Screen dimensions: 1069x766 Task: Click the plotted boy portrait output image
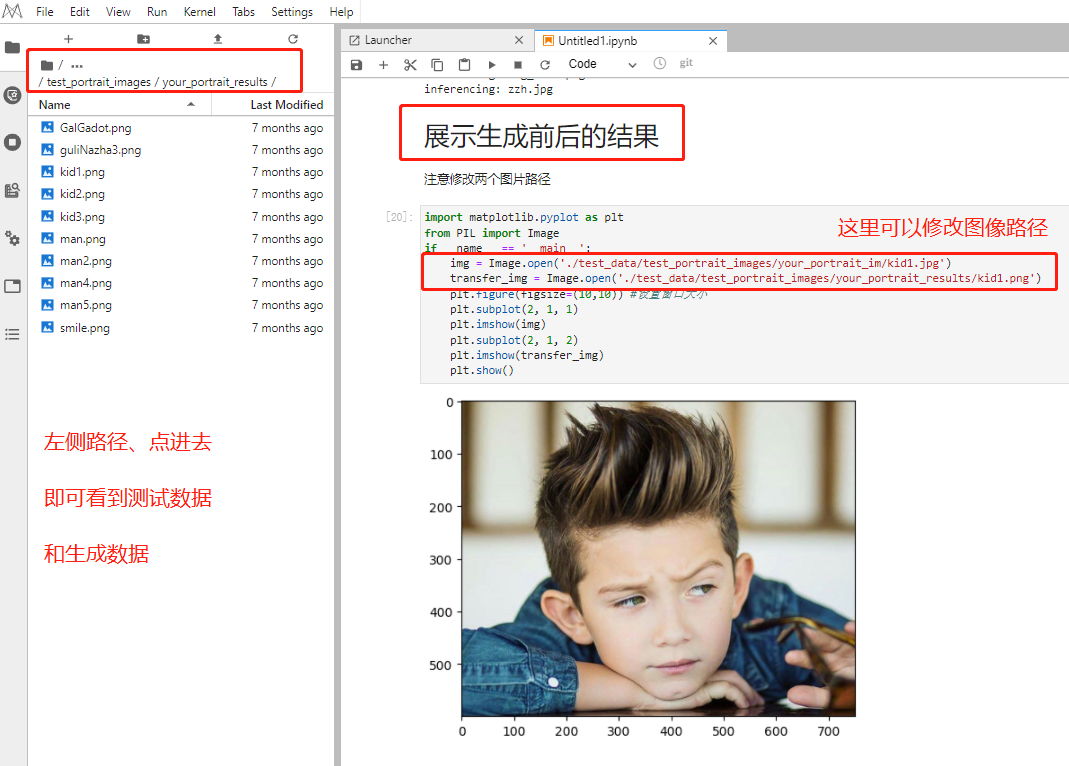click(x=659, y=559)
